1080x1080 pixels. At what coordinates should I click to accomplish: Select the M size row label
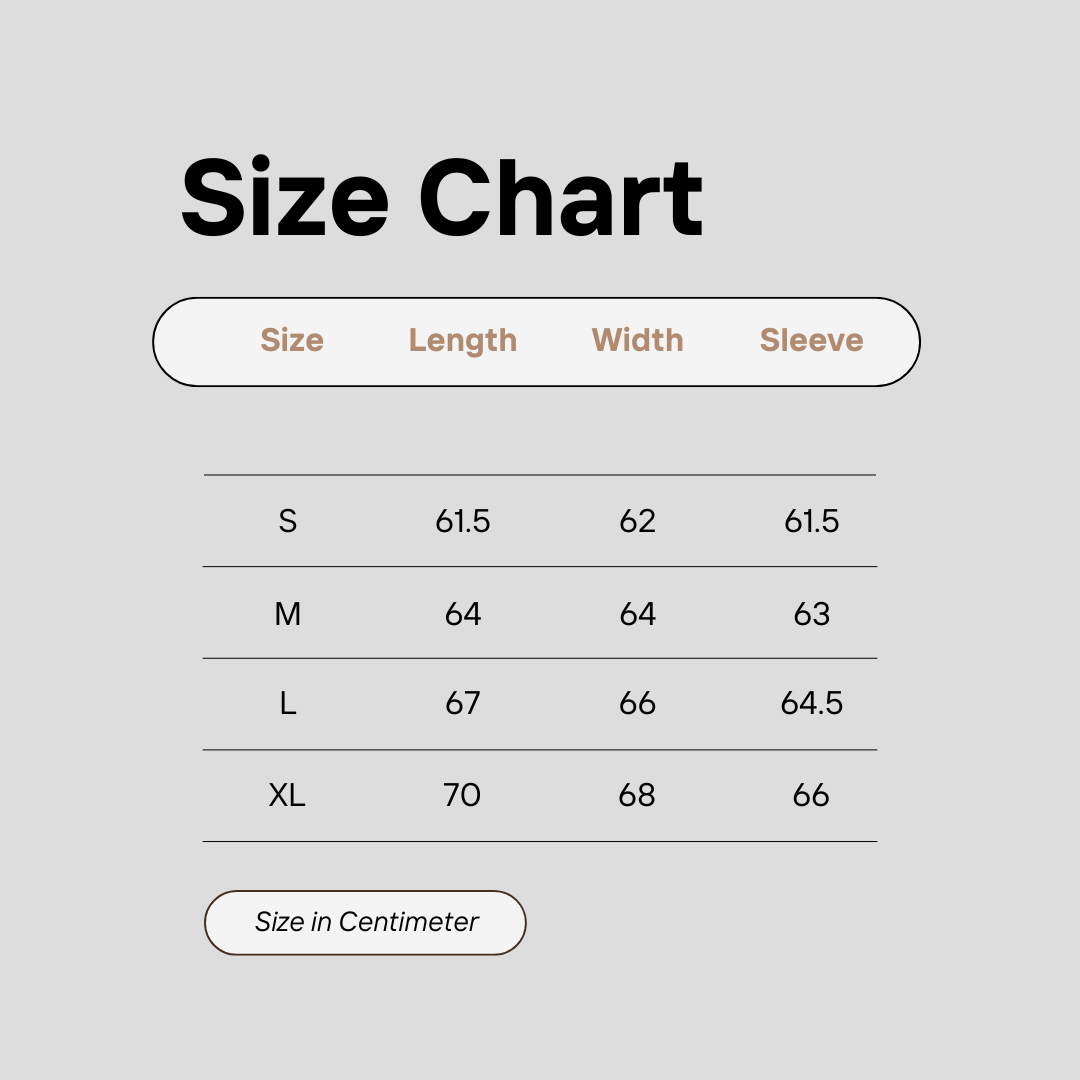(x=288, y=614)
